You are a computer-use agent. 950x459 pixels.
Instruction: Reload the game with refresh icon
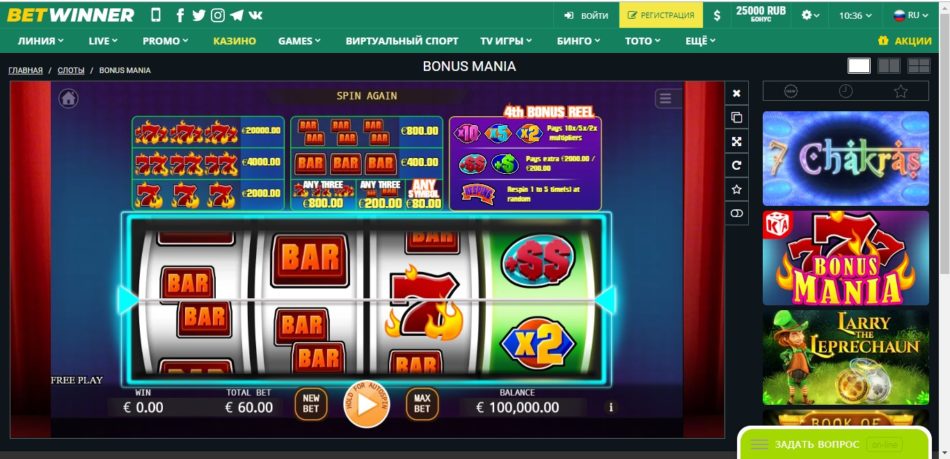736,165
